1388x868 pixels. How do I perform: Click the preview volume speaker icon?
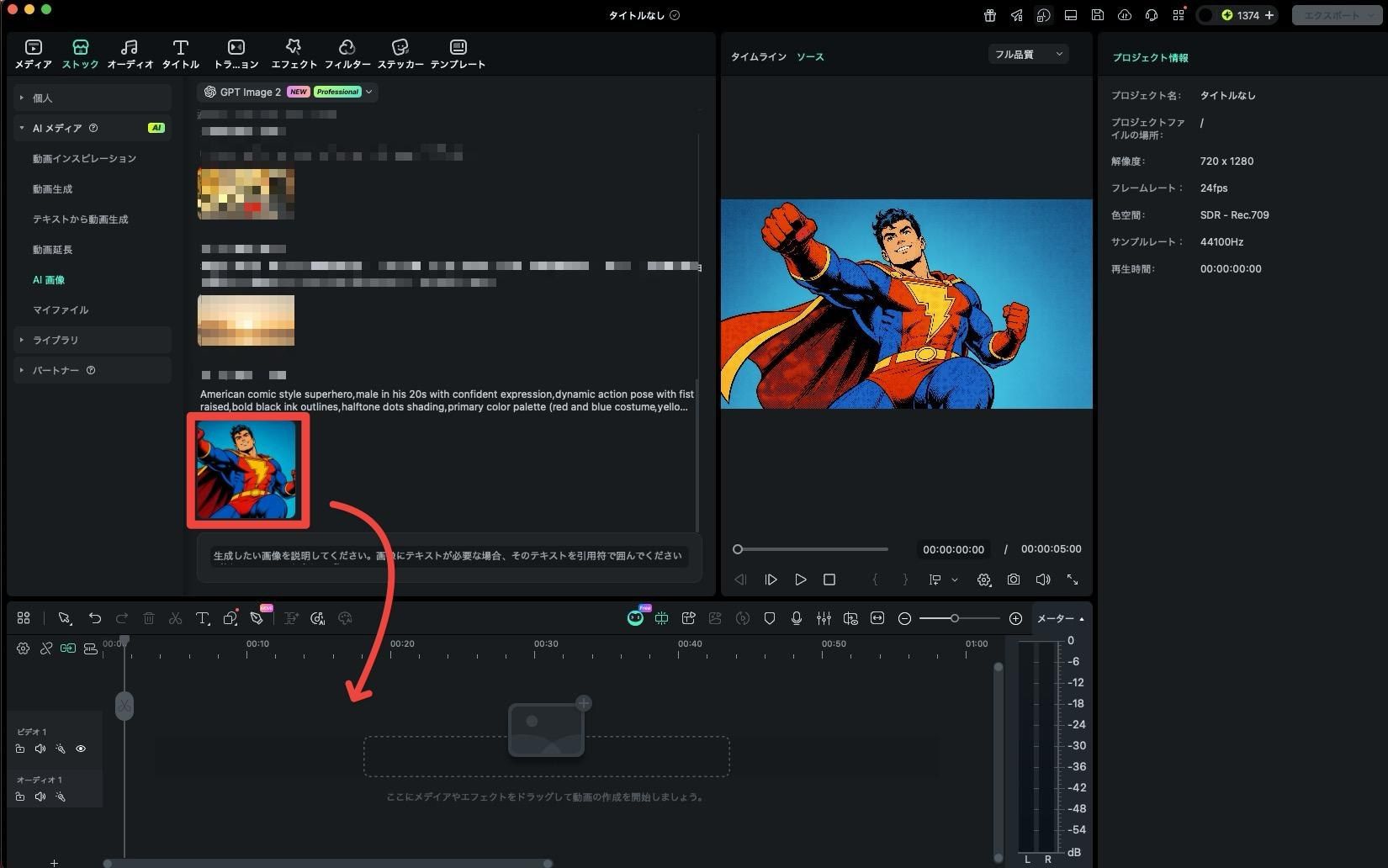[x=1043, y=580]
